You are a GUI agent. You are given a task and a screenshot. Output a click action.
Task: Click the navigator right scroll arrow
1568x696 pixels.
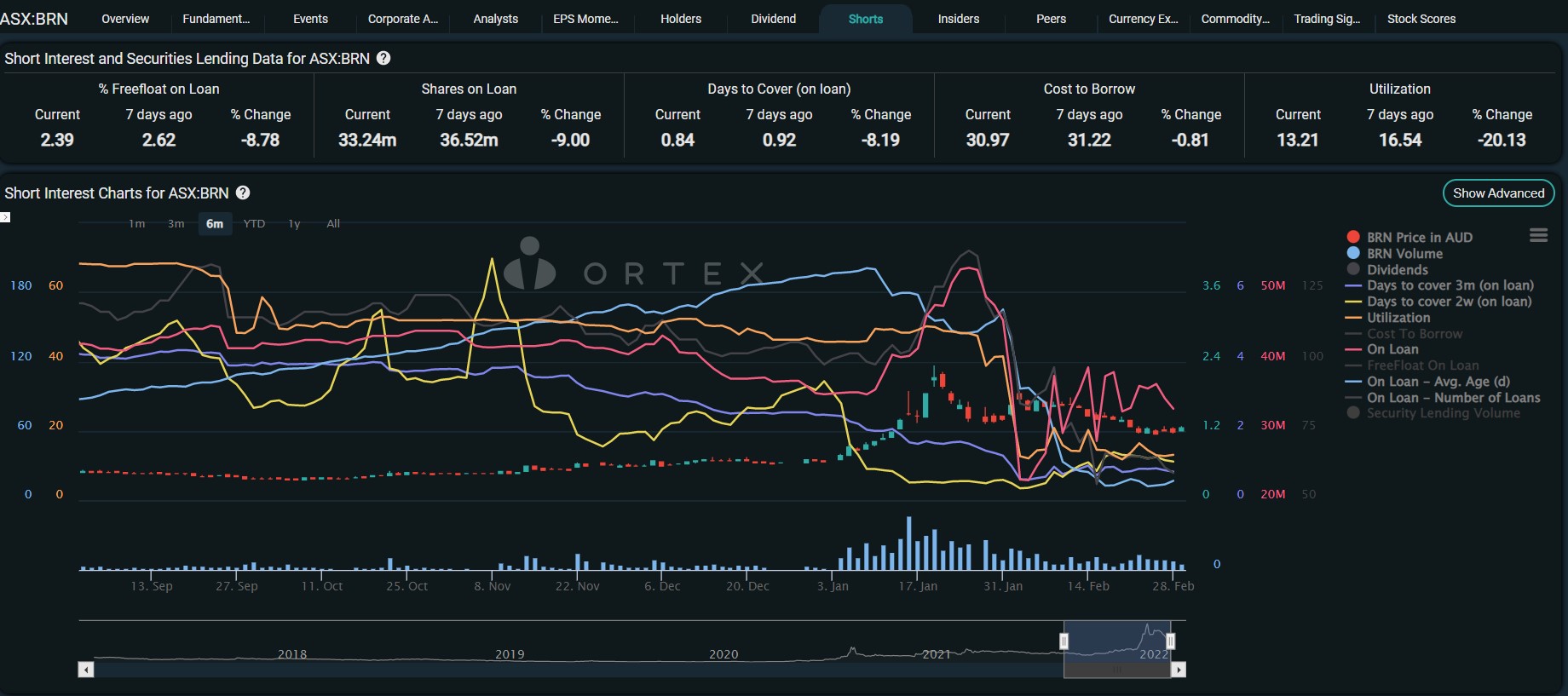click(1179, 670)
